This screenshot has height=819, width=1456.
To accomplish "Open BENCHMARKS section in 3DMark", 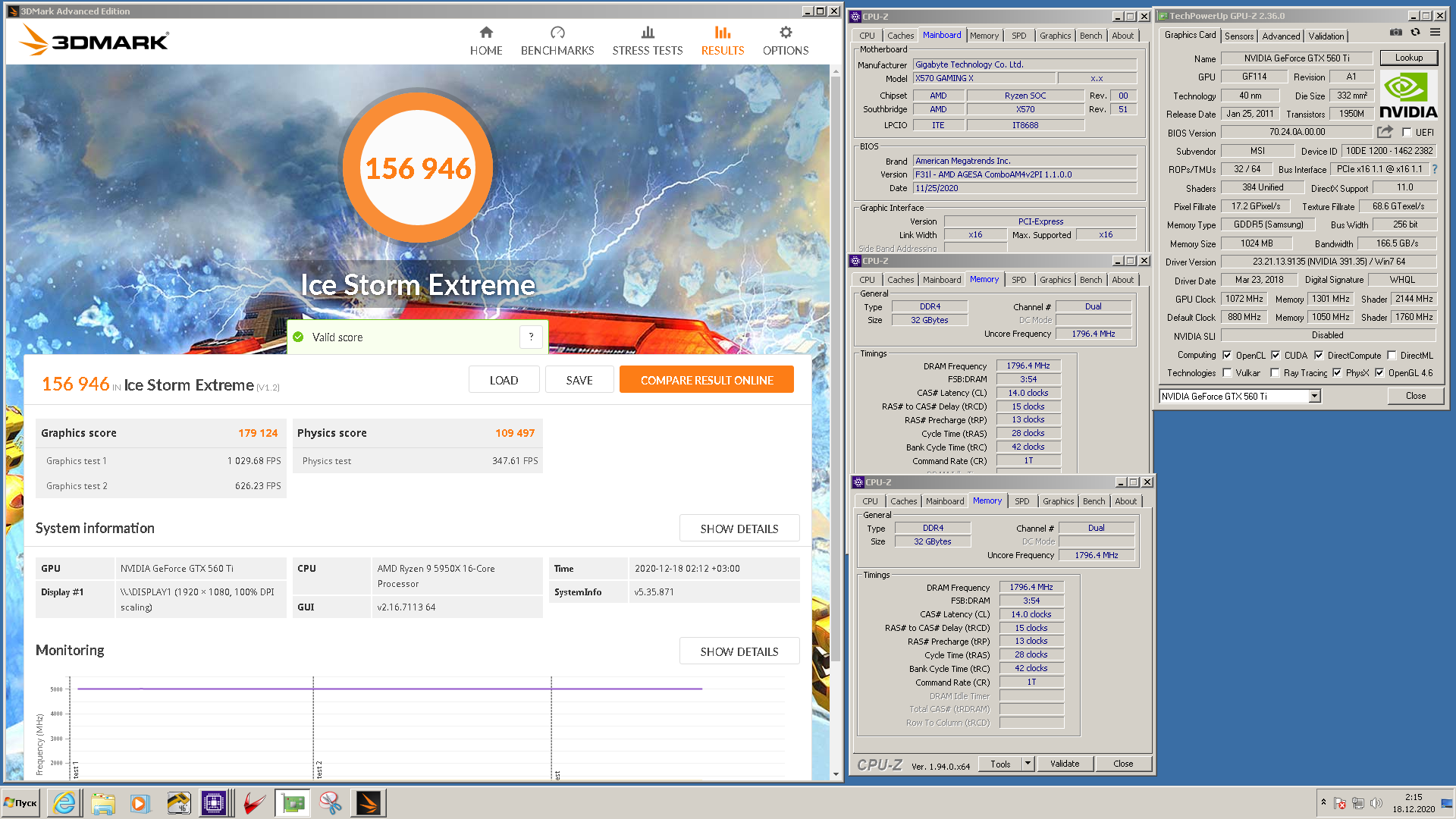I will coord(557,40).
